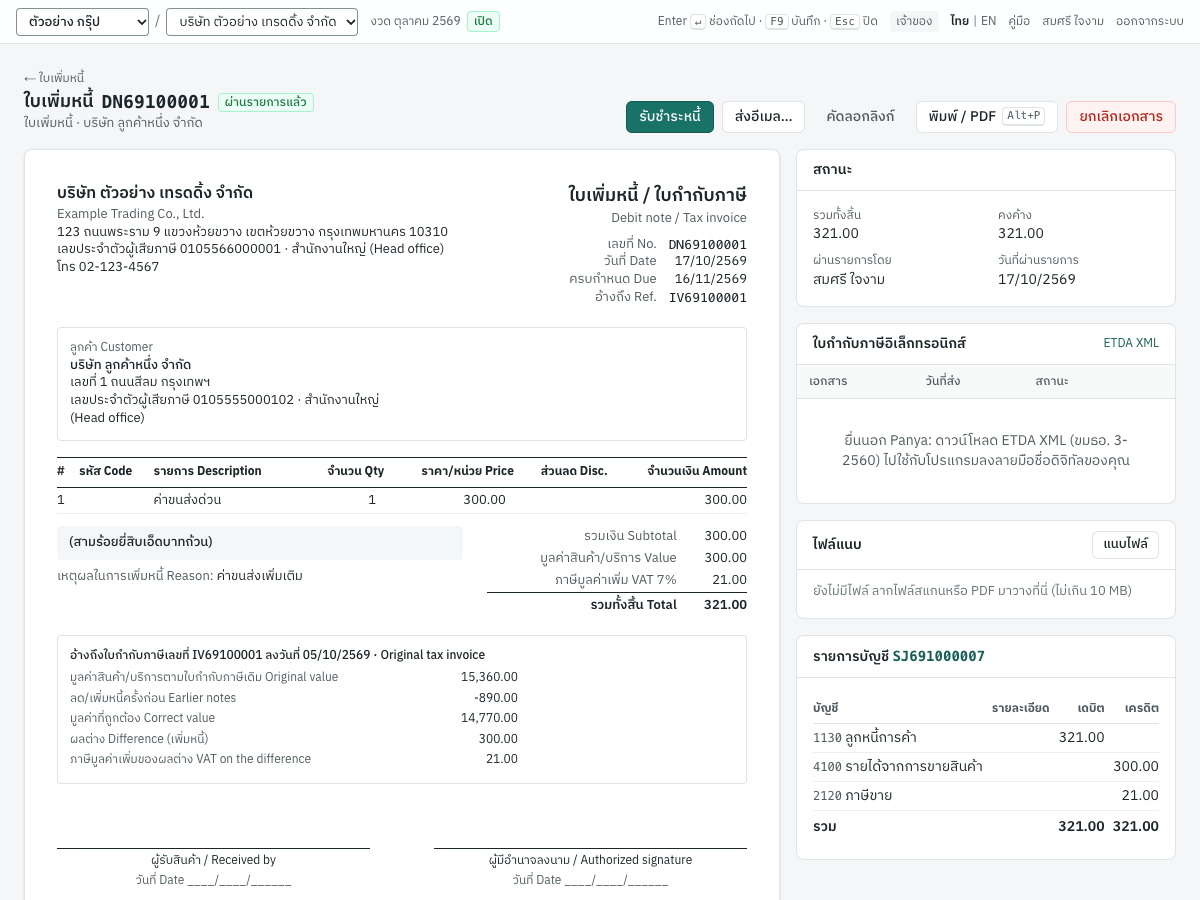This screenshot has height=900, width=1200.
Task: Click Example Trading Co., Ltd. company name
Action: (x=130, y=214)
